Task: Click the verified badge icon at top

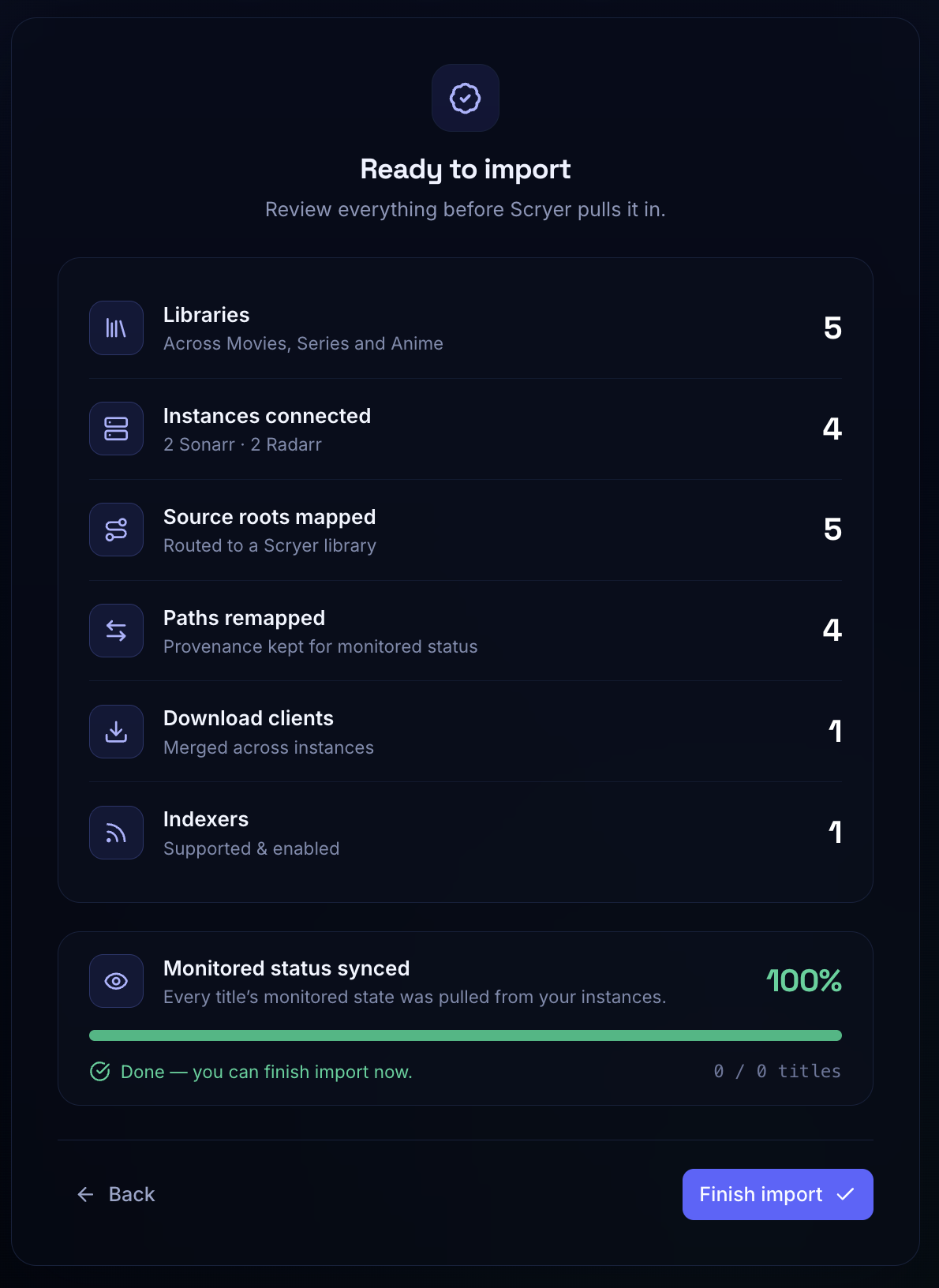Action: [x=466, y=98]
